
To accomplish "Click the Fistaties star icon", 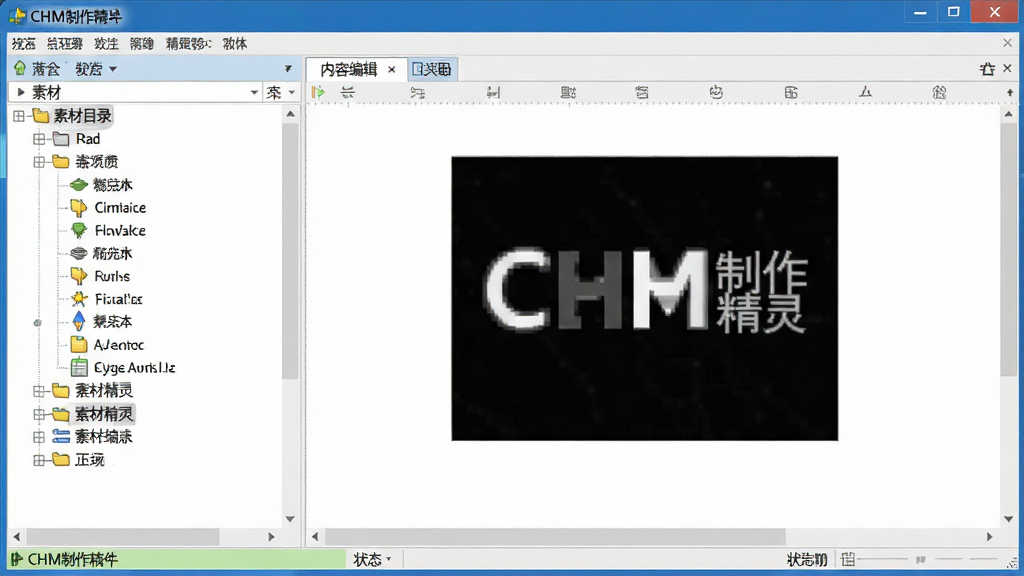I will (79, 299).
